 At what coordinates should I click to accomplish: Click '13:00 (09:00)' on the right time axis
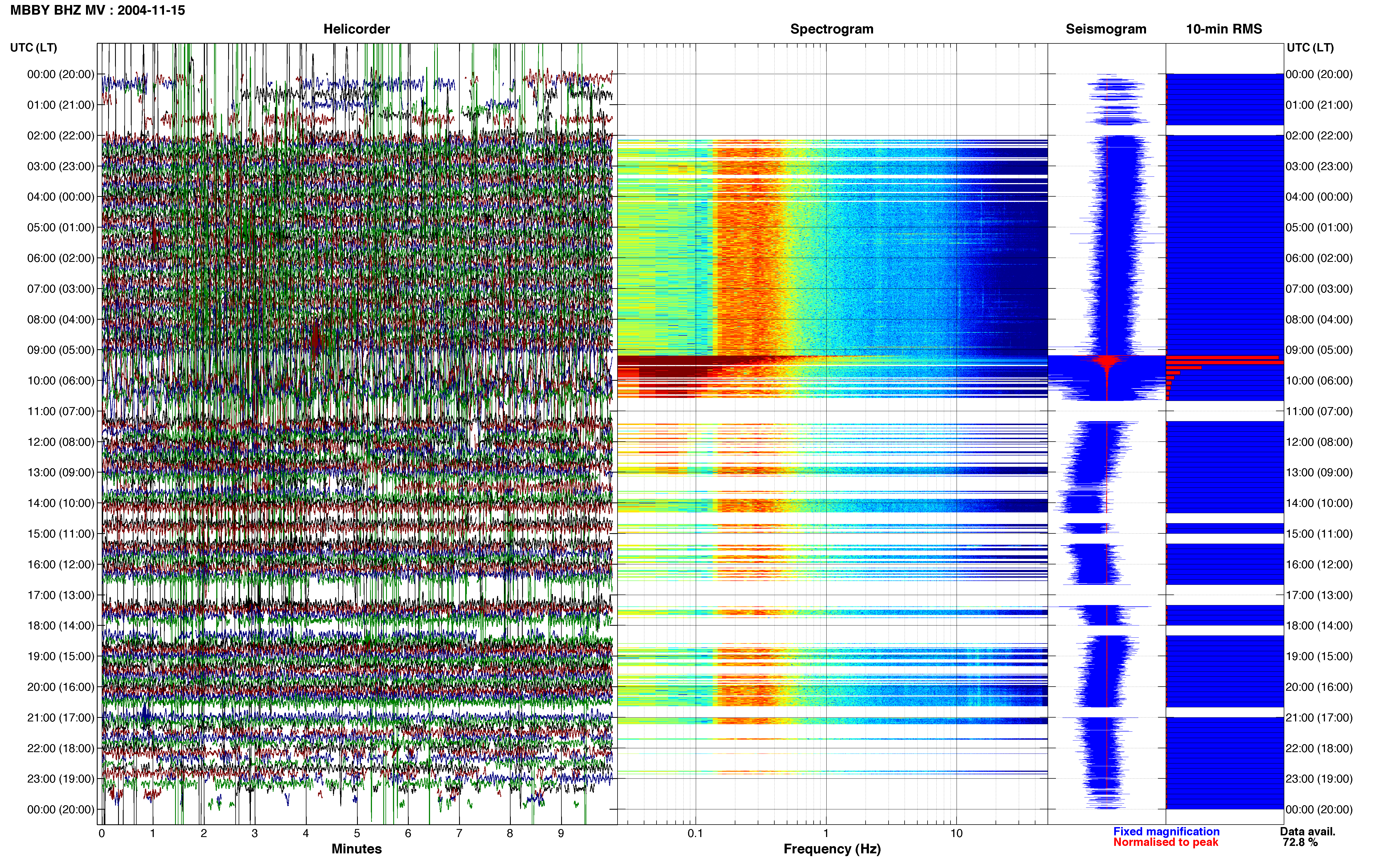pyautogui.click(x=1319, y=473)
